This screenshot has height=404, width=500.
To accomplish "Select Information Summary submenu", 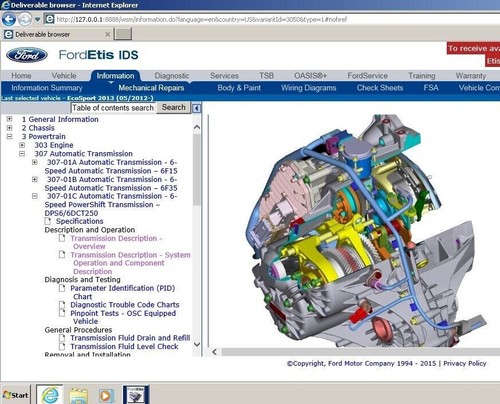I will [x=47, y=88].
